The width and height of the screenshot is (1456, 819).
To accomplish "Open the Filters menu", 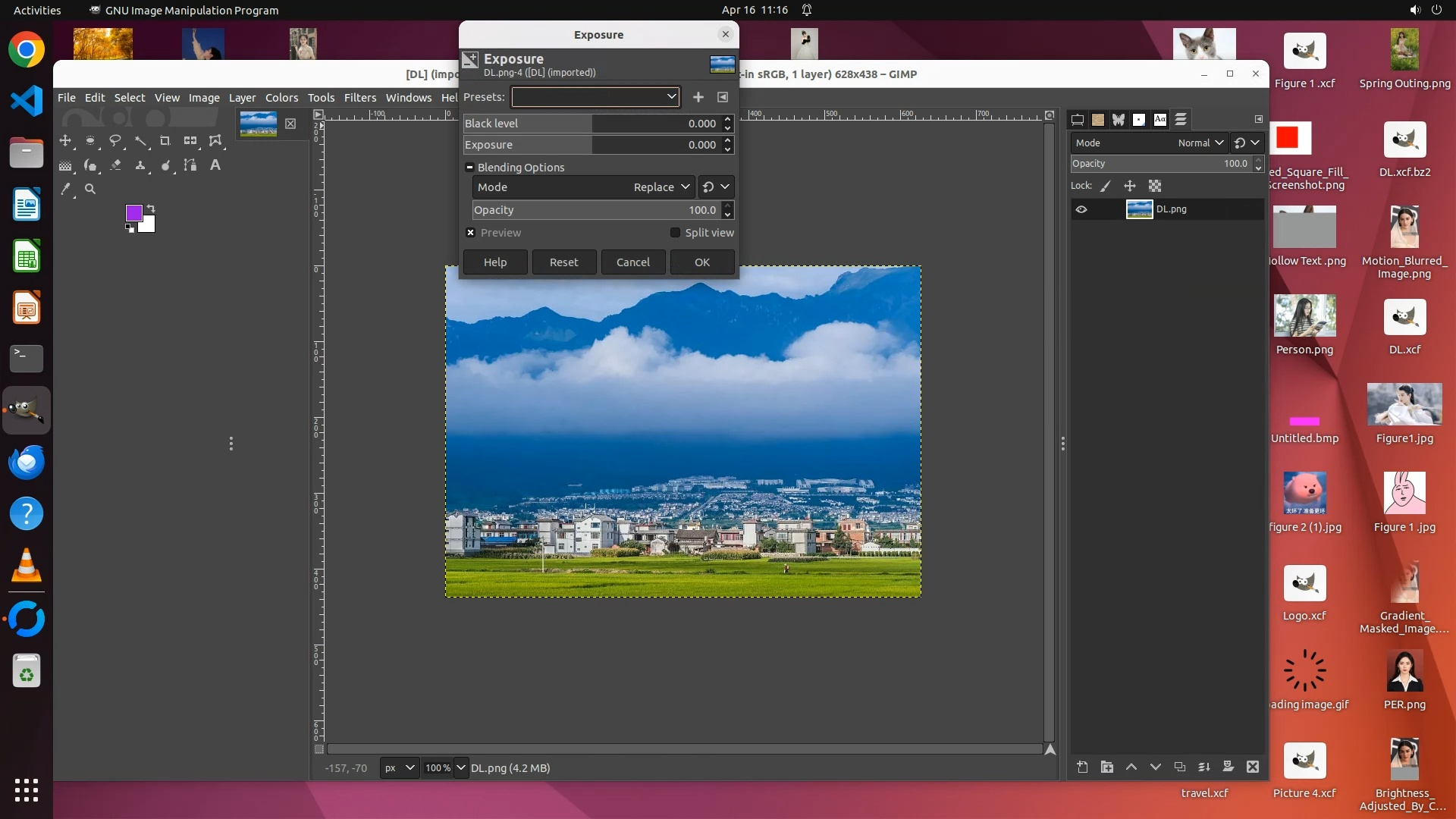I will point(359,98).
